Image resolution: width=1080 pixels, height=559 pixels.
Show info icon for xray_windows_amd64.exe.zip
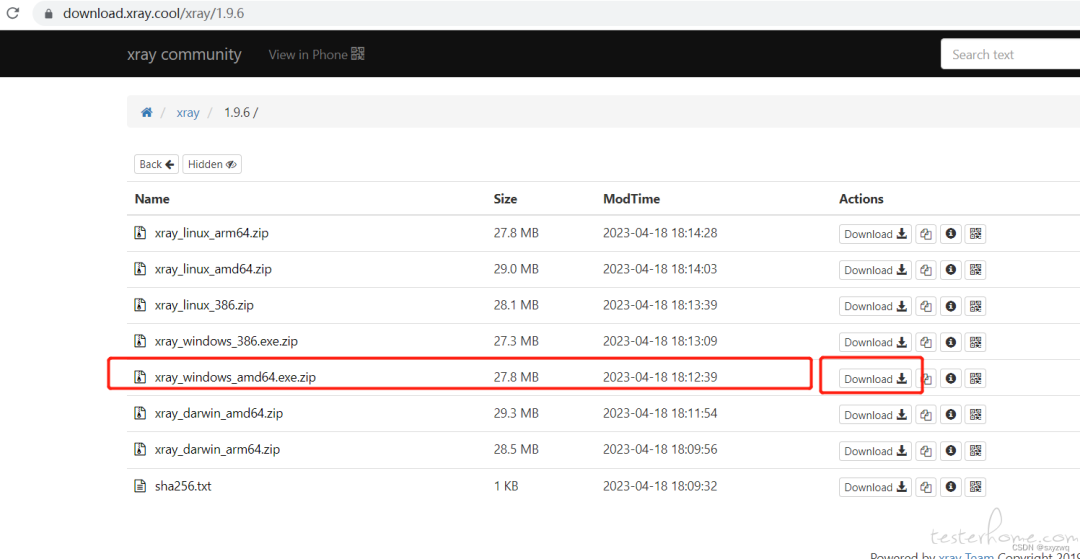coord(951,379)
